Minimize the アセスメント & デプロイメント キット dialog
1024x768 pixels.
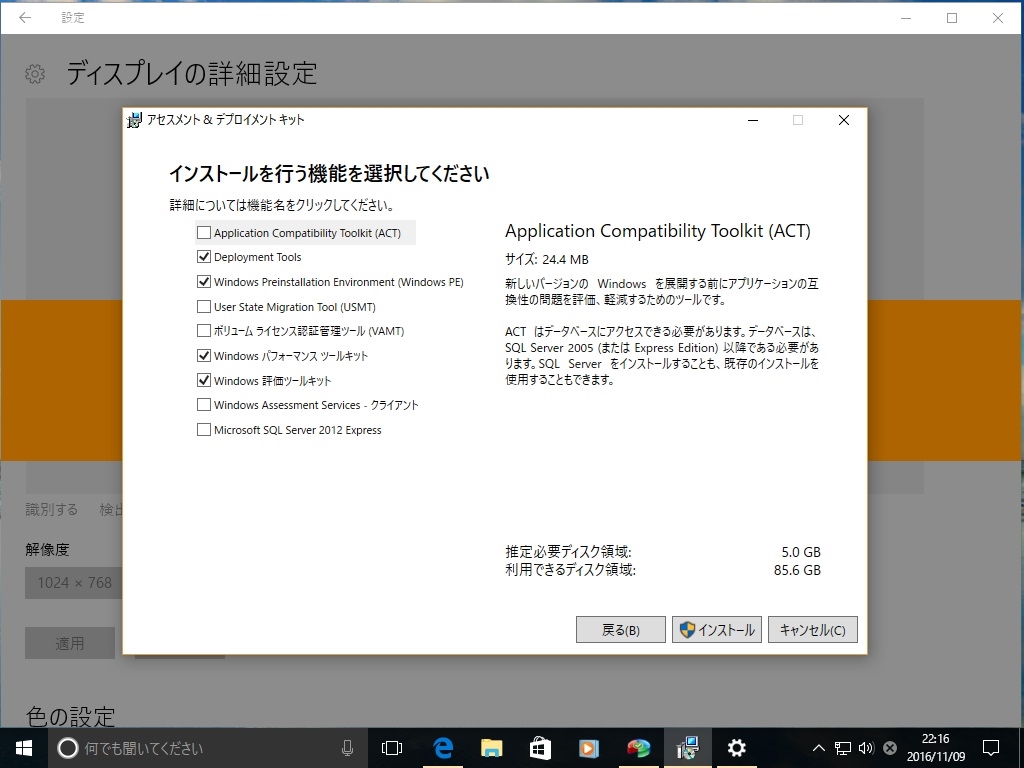[753, 120]
